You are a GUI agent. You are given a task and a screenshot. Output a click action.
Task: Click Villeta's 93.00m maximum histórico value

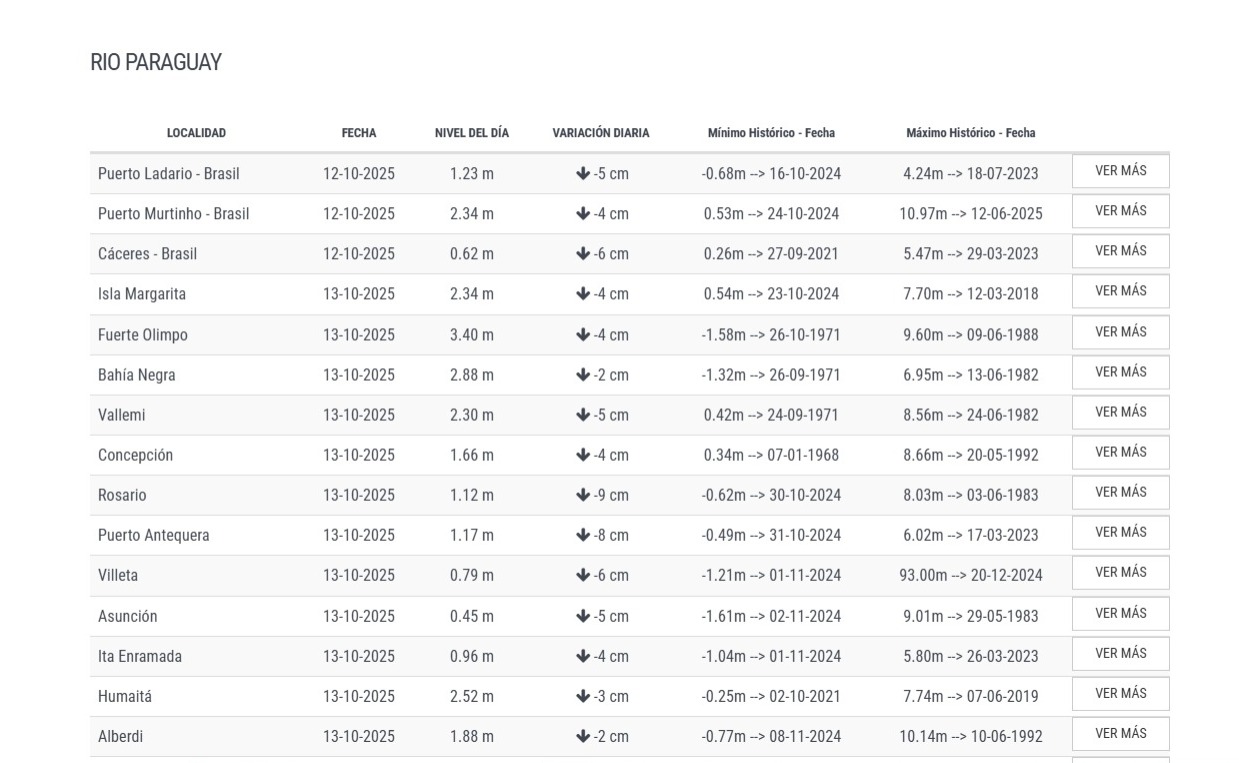970,576
